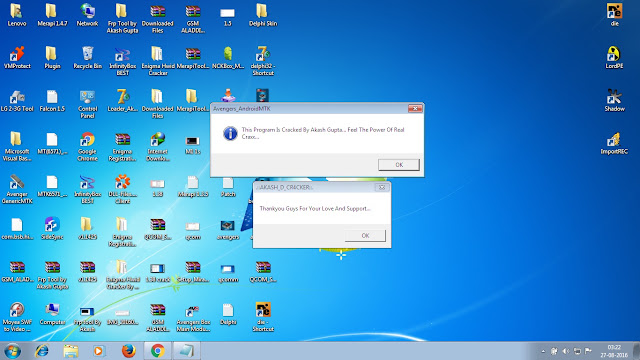Viewport: 640px width, 360px height.
Task: Select the Control Panel desktop icon
Action: coord(87,104)
